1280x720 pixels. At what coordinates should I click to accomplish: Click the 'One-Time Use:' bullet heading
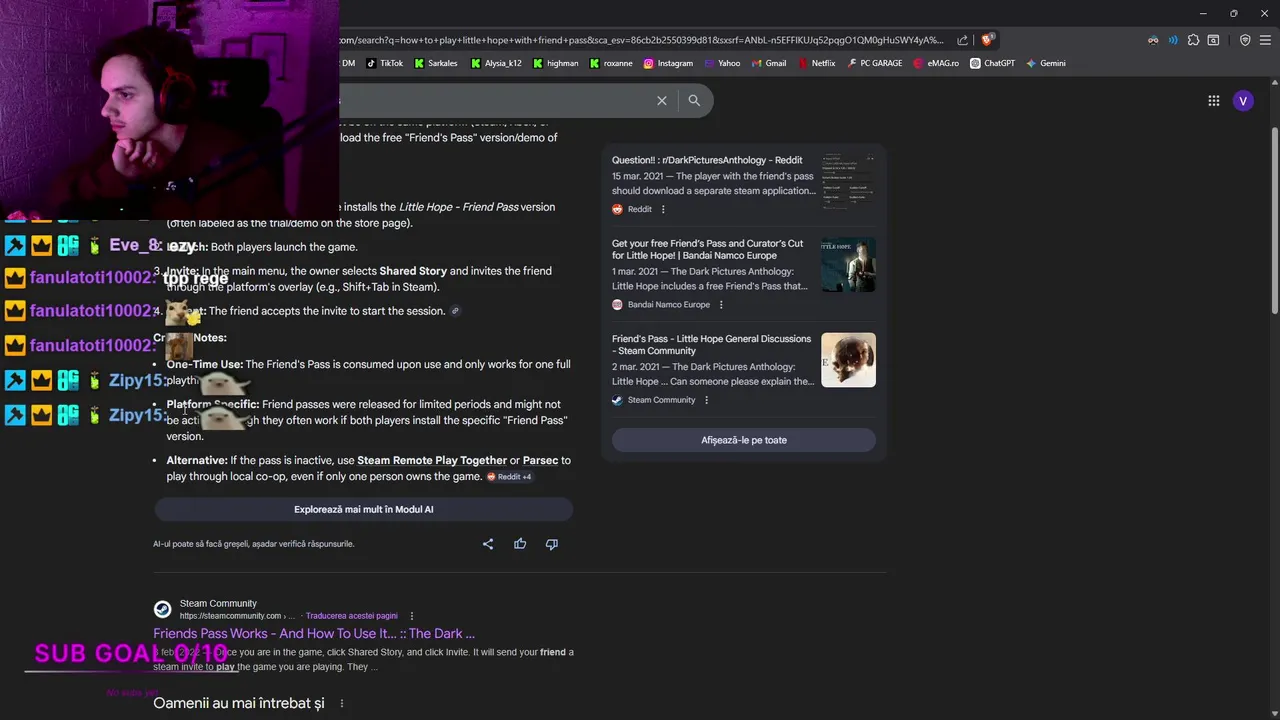point(205,365)
